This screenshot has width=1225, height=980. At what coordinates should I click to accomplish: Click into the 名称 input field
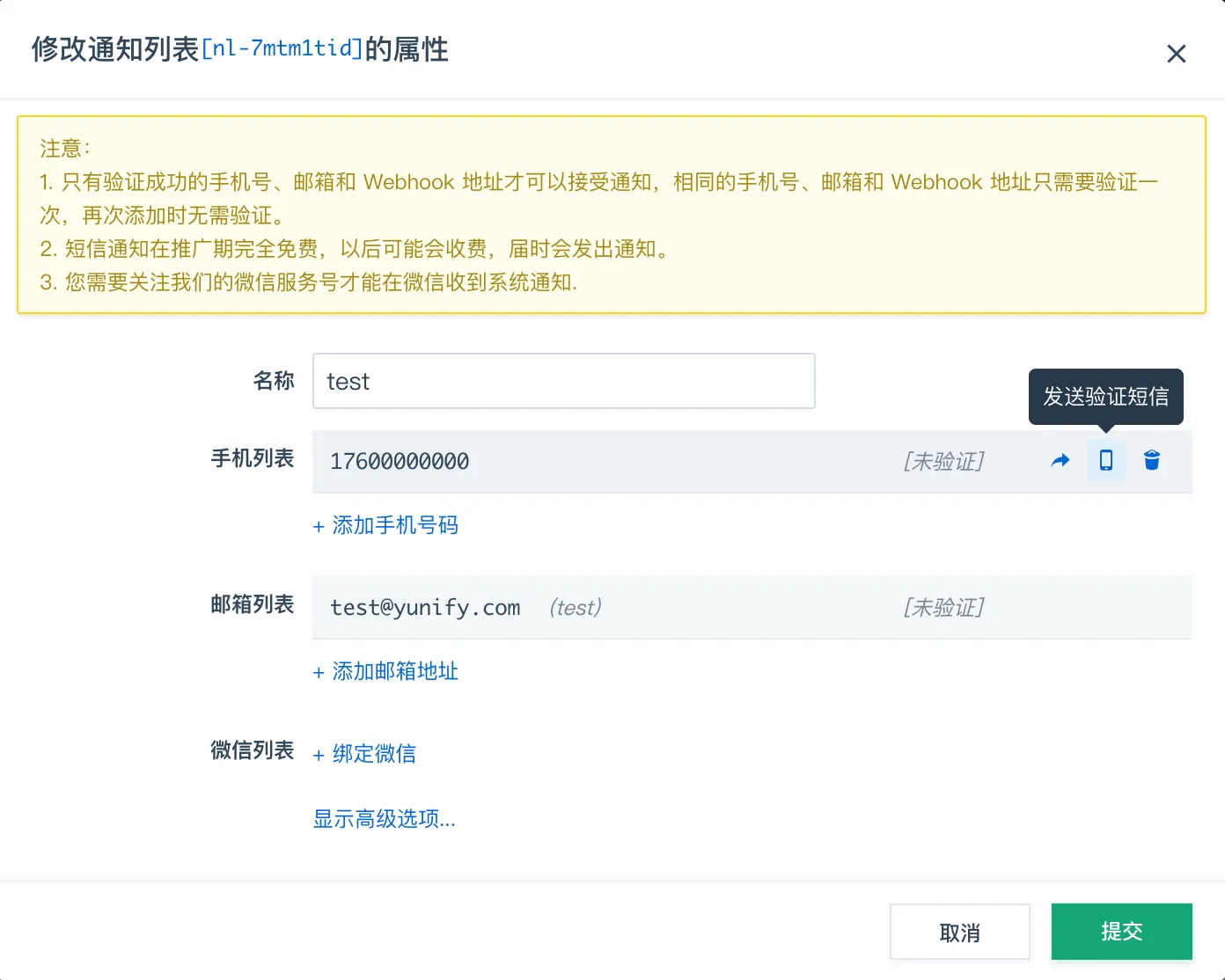tap(563, 381)
